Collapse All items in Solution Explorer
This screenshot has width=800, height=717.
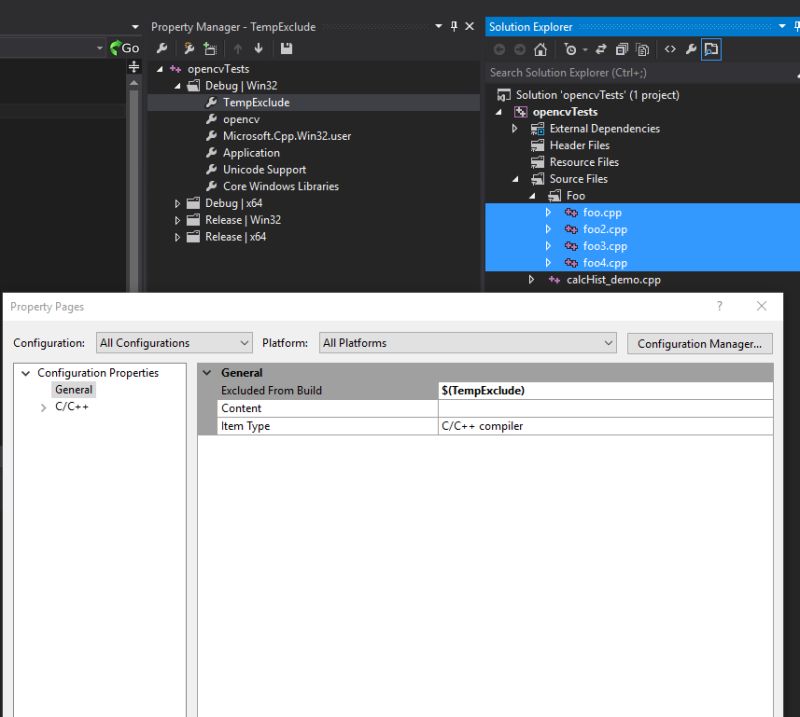pyautogui.click(x=622, y=48)
